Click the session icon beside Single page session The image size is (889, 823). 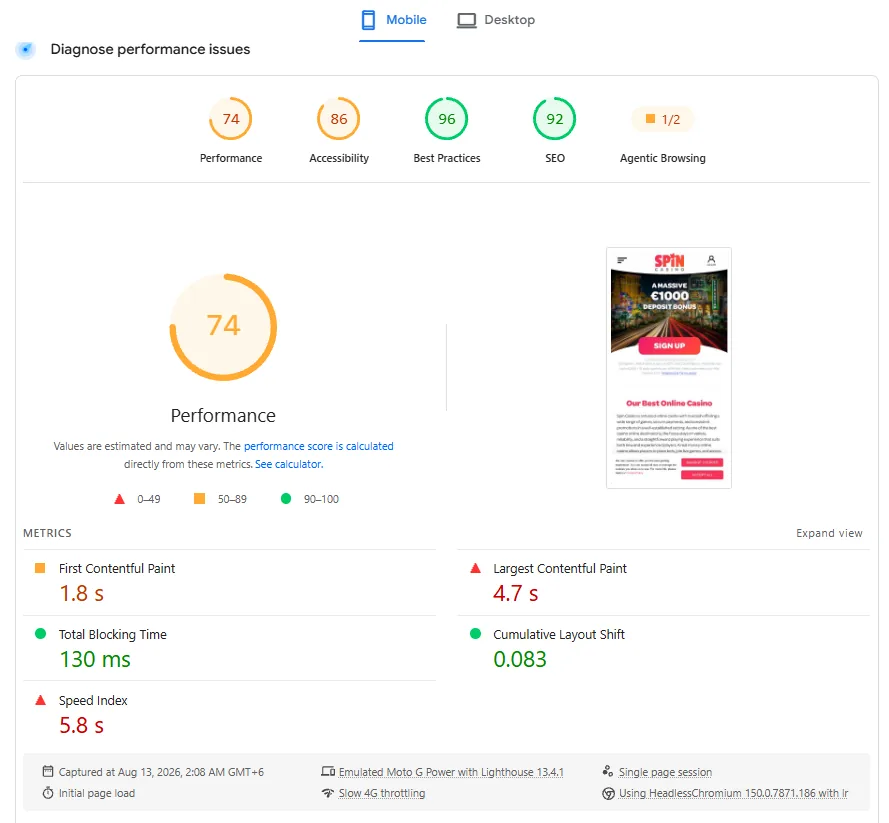(x=608, y=771)
